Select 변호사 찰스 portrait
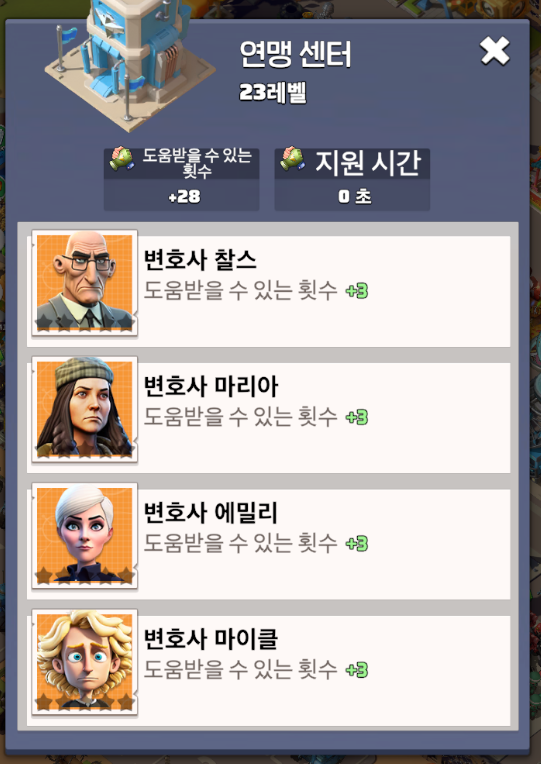Image resolution: width=541 pixels, height=764 pixels. point(85,283)
